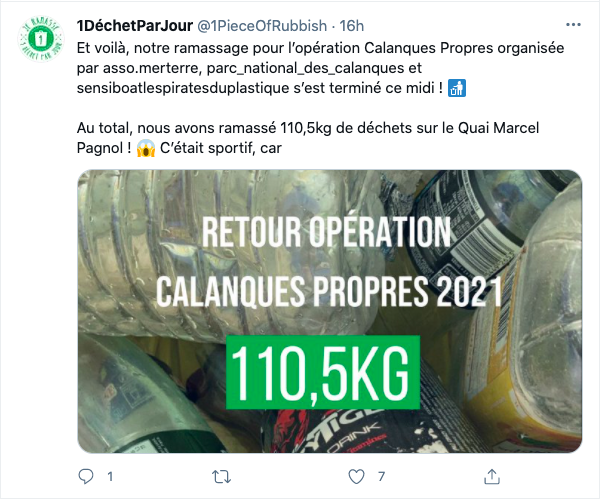Open the three-dot more options menu
The width and height of the screenshot is (601, 499).
pyautogui.click(x=573, y=25)
